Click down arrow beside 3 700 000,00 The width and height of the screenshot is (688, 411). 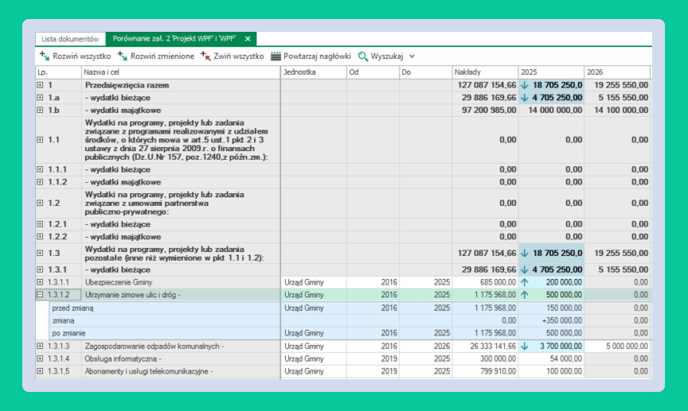(524, 346)
